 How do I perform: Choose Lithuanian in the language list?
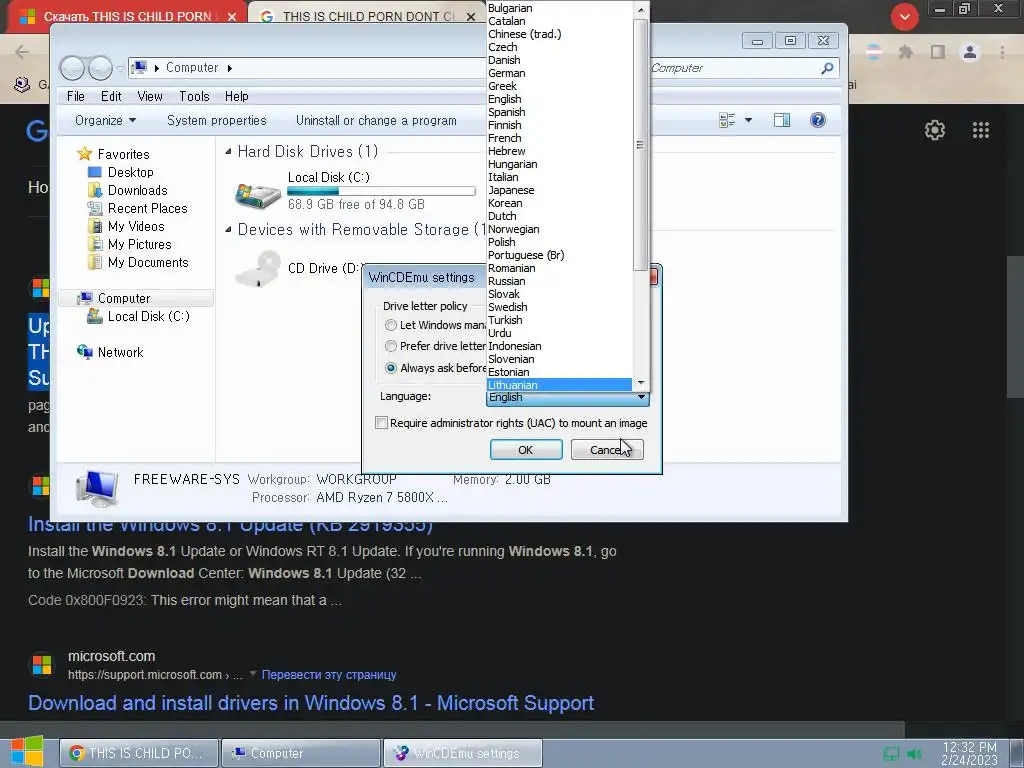559,385
